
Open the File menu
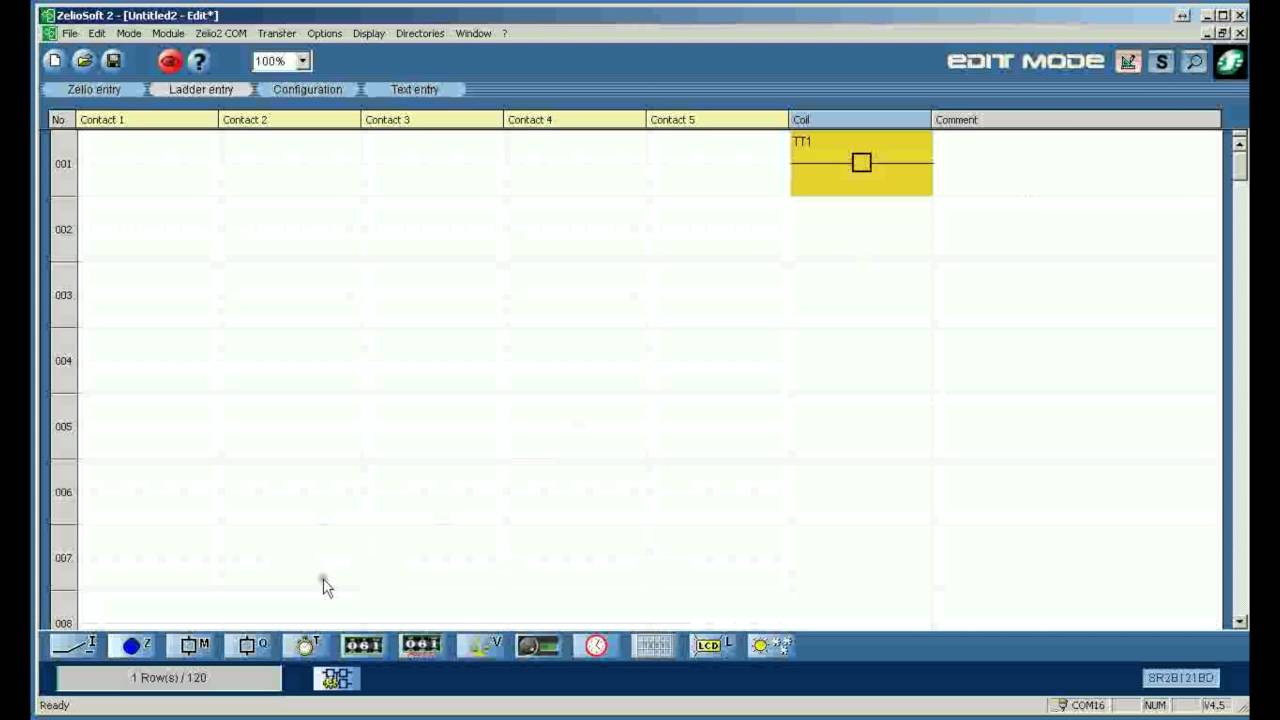click(x=70, y=33)
